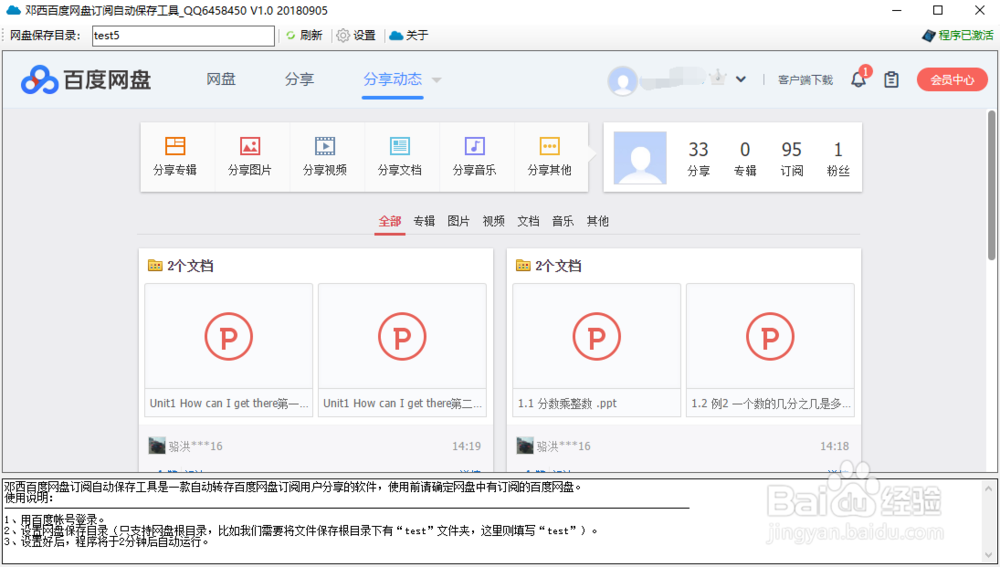The image size is (1000, 567).
Task: Expand the 分享动态 dropdown arrow
Action: tap(437, 80)
